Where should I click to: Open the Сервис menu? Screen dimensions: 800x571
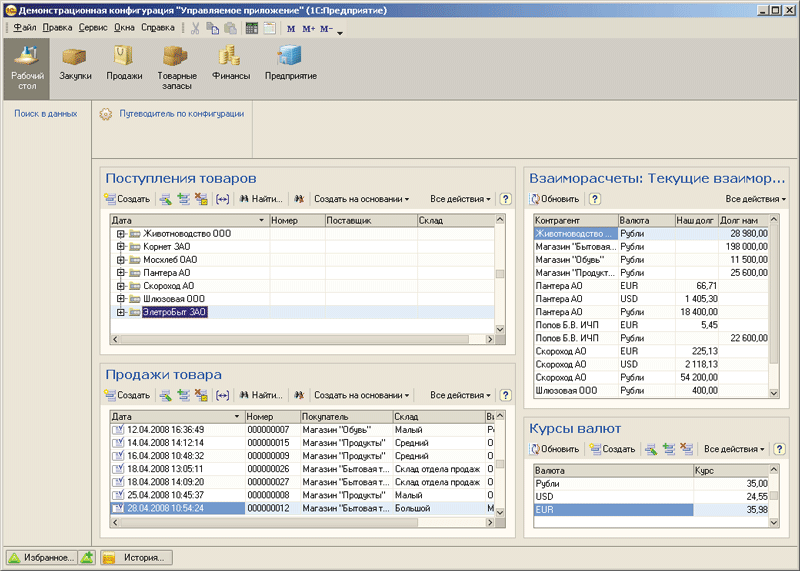[x=93, y=28]
